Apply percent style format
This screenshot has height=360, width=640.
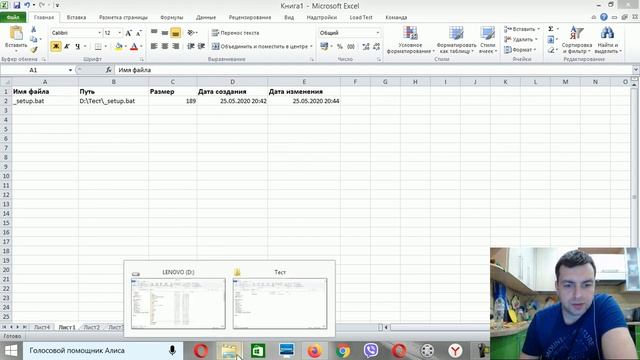tap(340, 47)
